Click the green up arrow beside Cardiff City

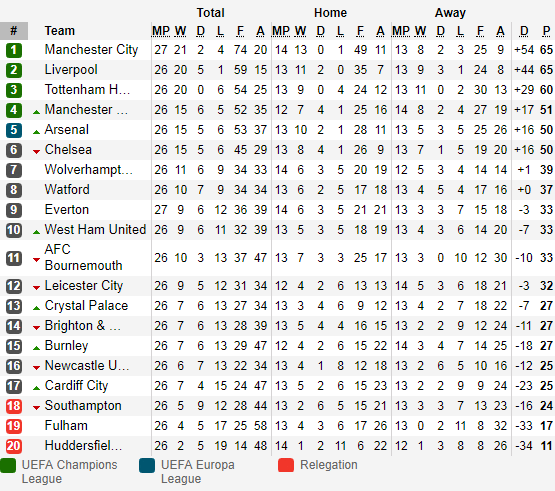36,388
